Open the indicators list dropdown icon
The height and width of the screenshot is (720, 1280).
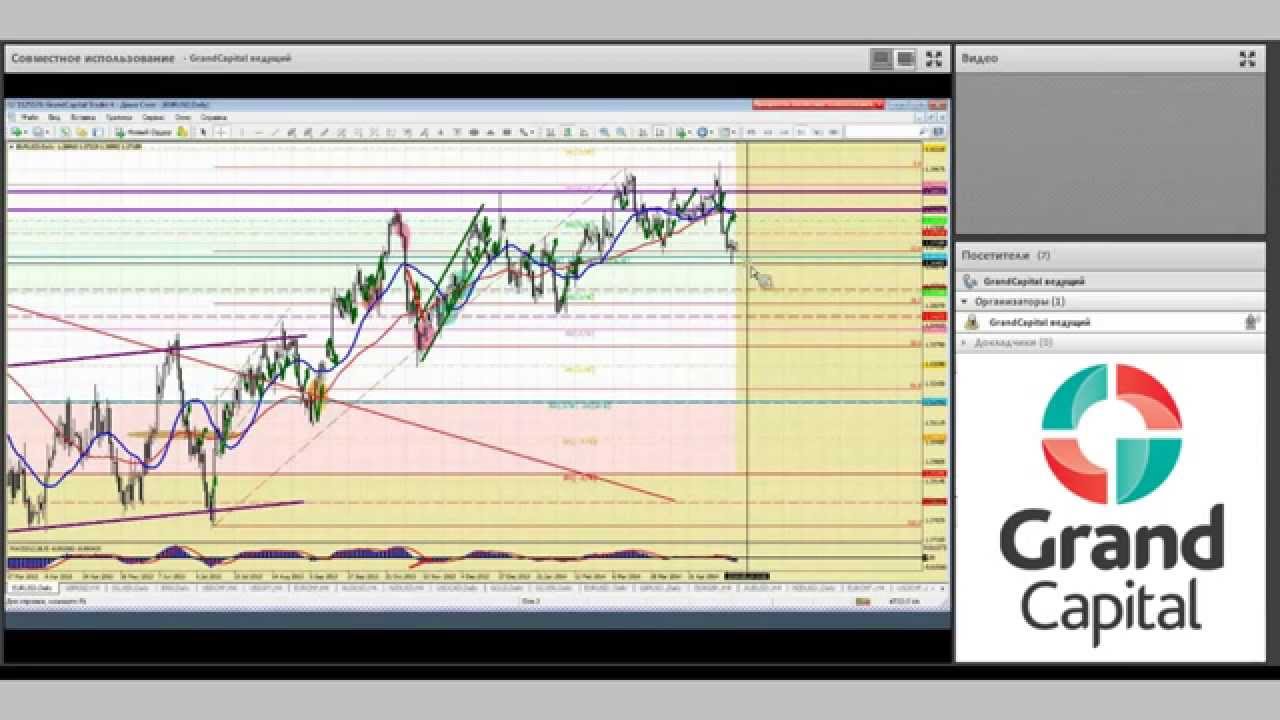pos(683,132)
